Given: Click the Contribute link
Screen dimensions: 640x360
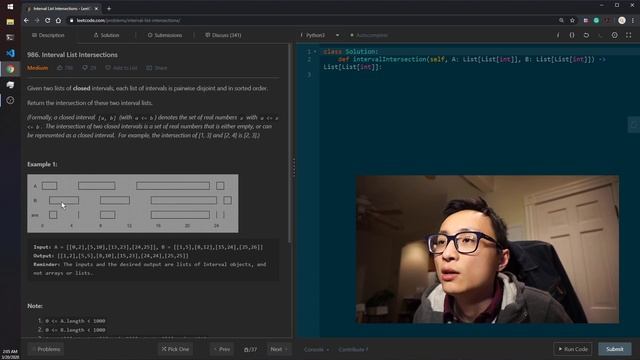Looking at the screenshot, I should (353, 349).
